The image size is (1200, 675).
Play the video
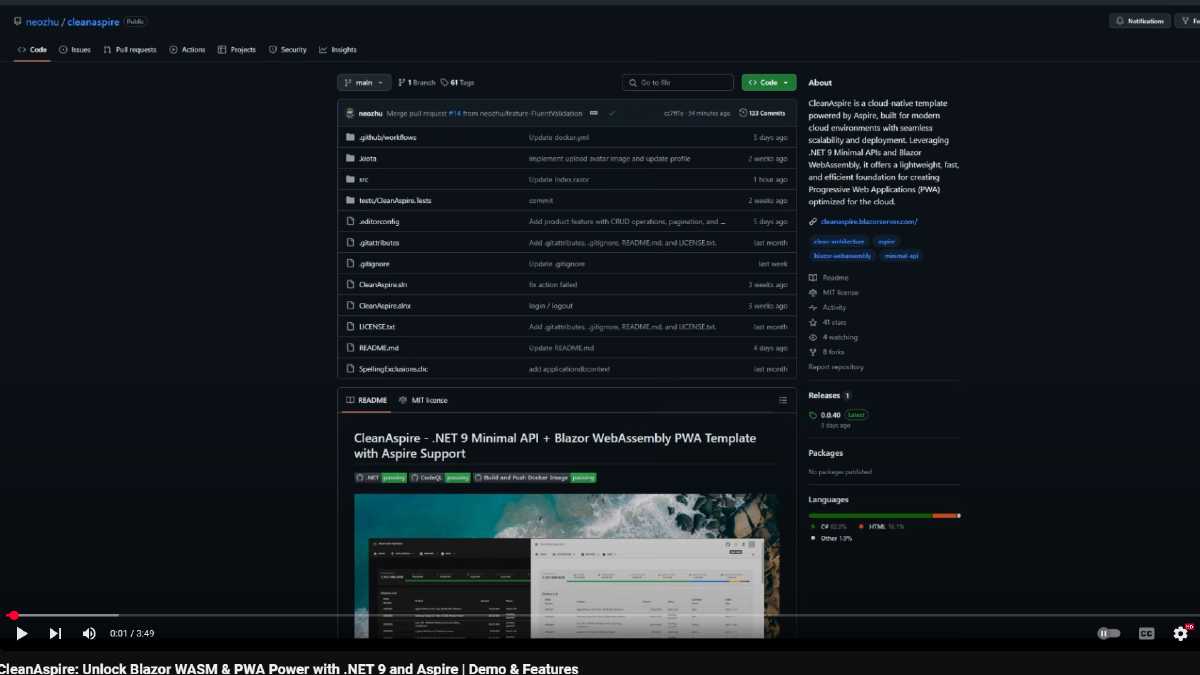(x=21, y=633)
